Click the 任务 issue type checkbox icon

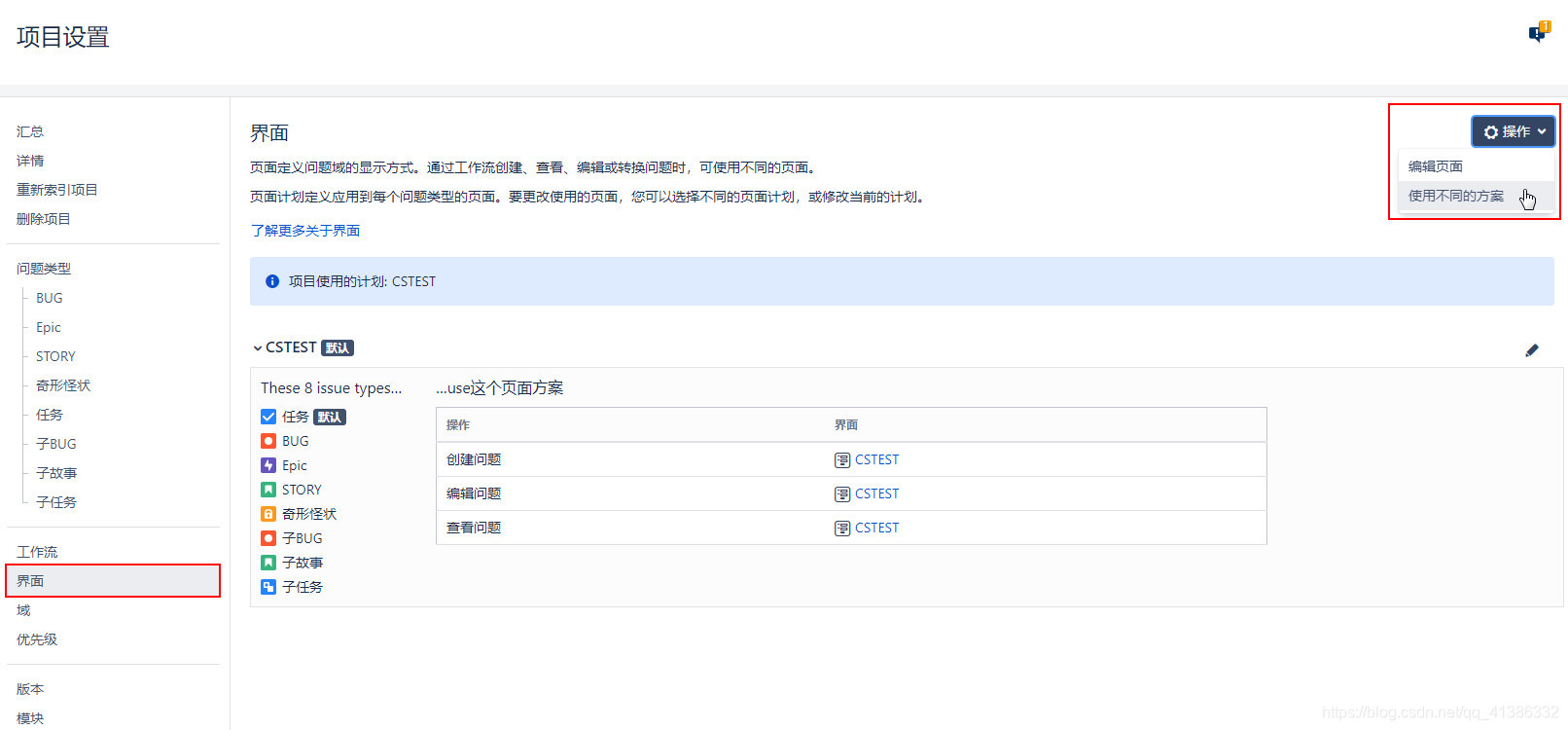[268, 417]
